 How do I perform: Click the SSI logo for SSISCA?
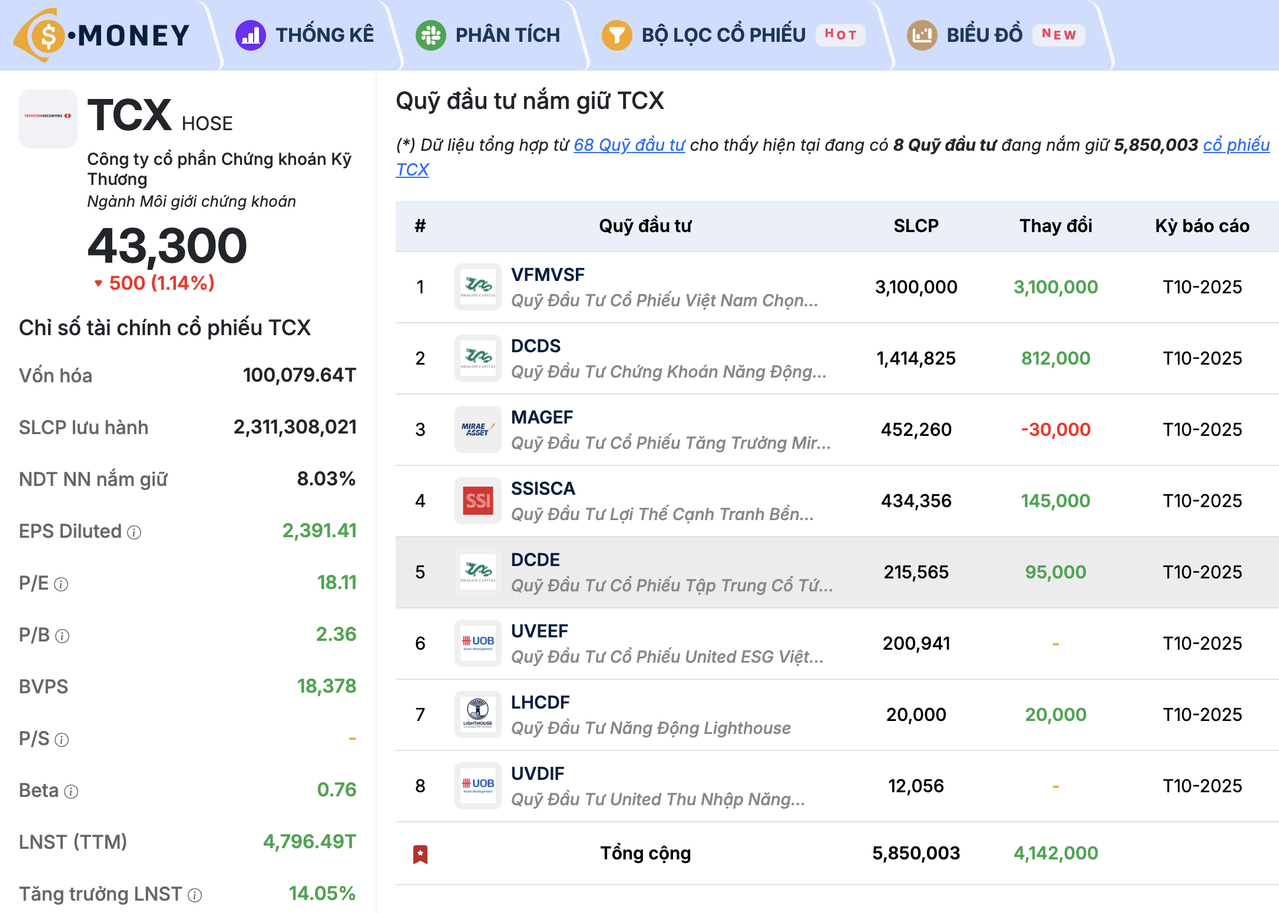pos(478,501)
